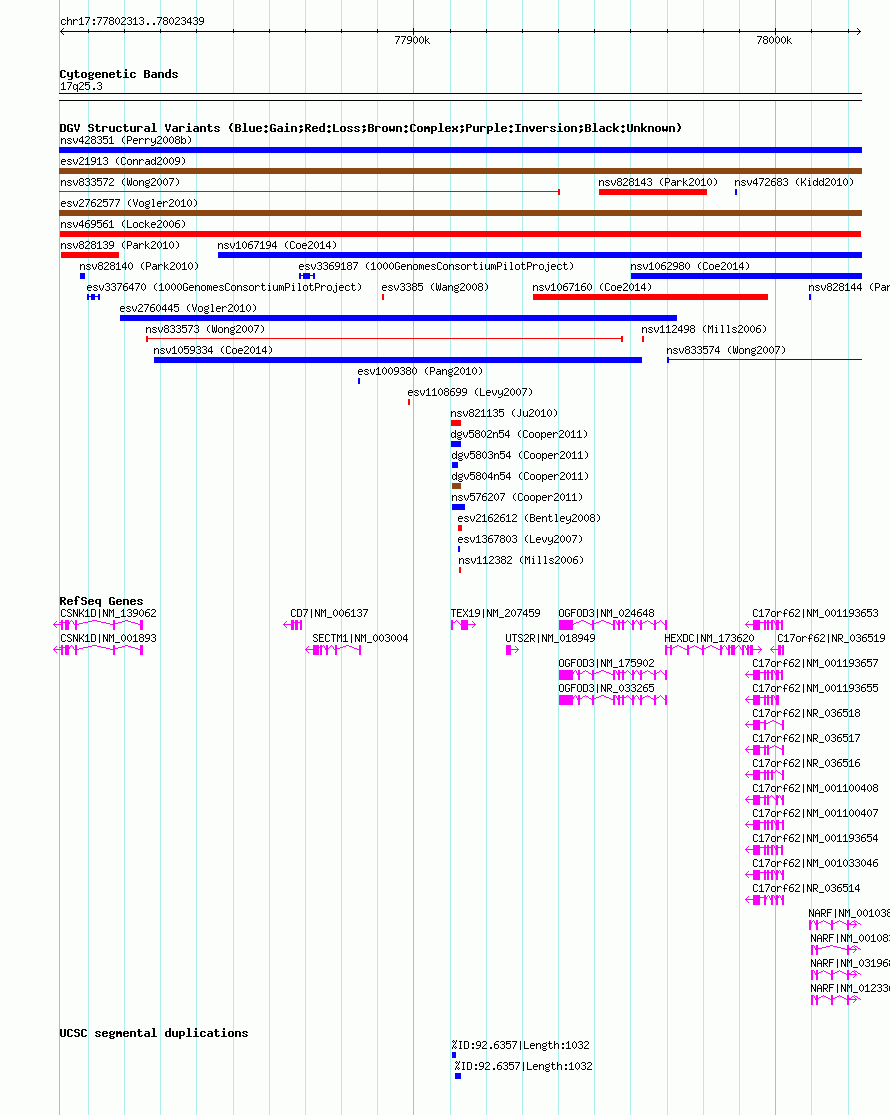Click the esv2762577 (Vogler2010) label

pos(129,203)
